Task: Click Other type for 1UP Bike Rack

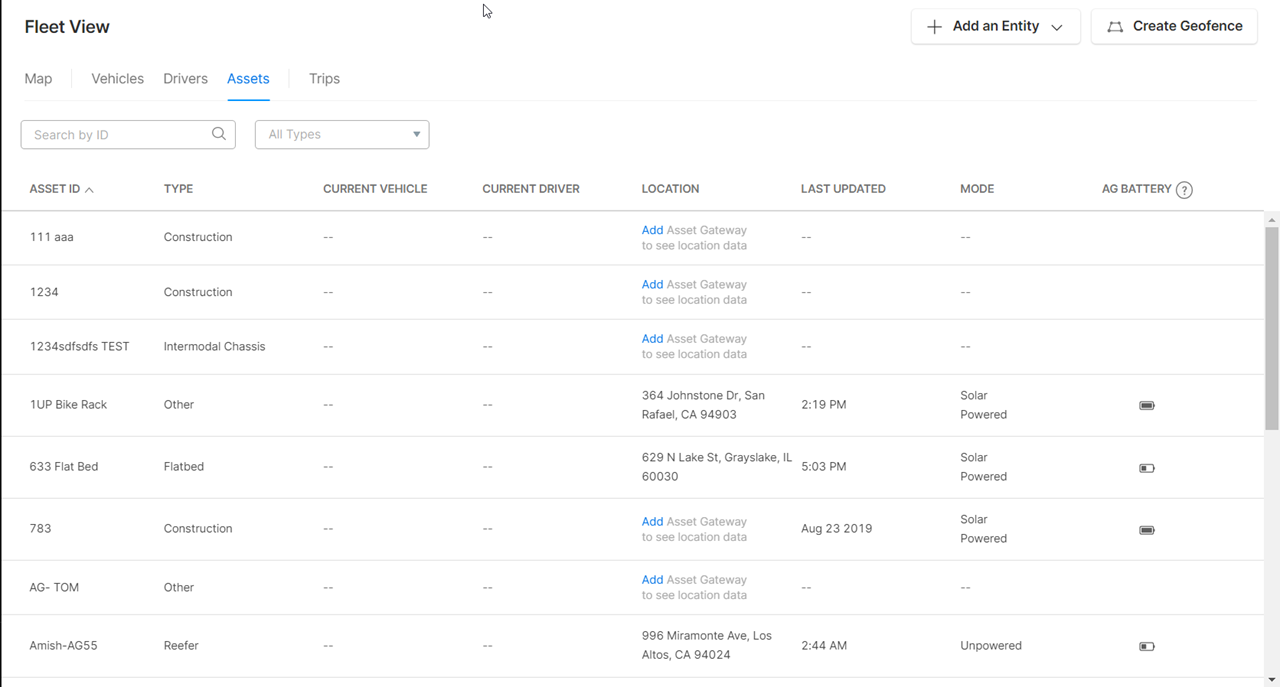Action: tap(179, 405)
